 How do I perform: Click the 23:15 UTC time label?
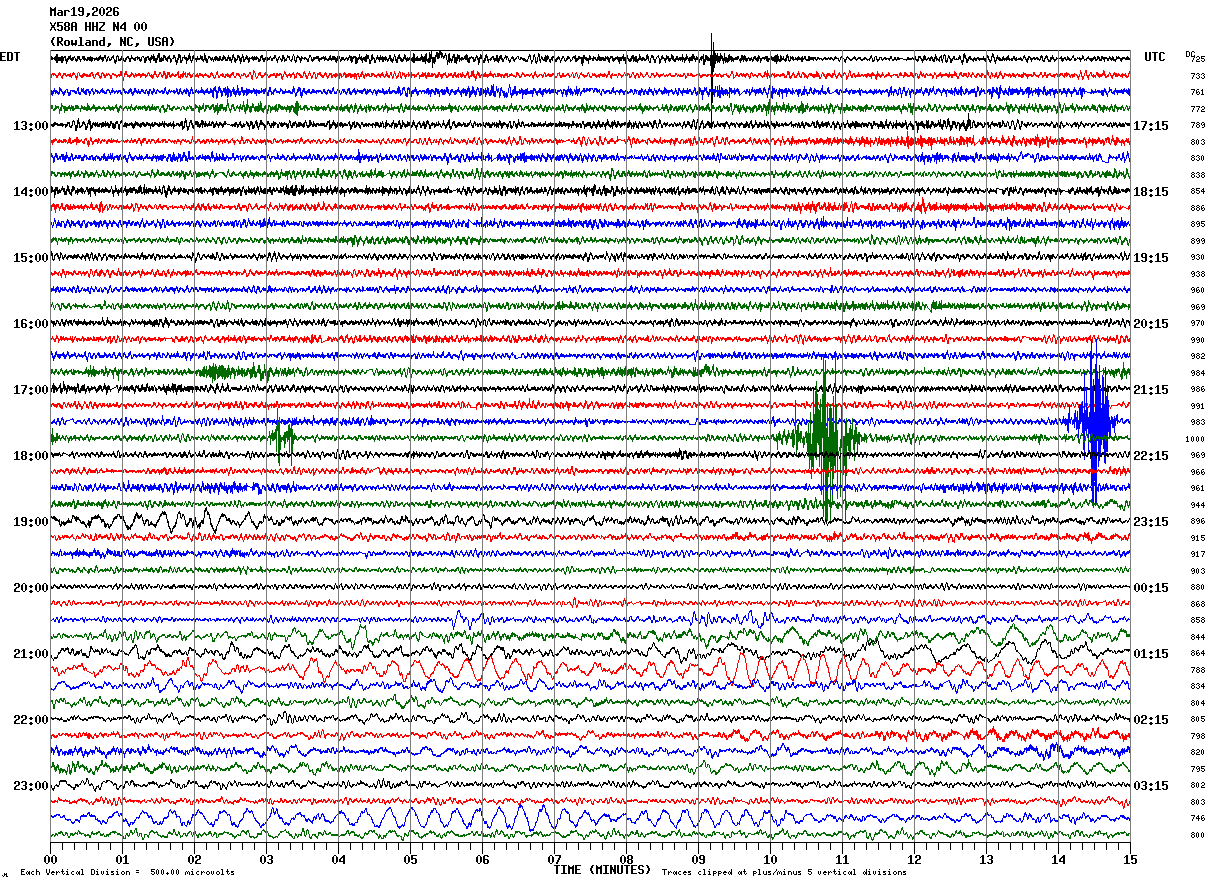tap(1151, 522)
